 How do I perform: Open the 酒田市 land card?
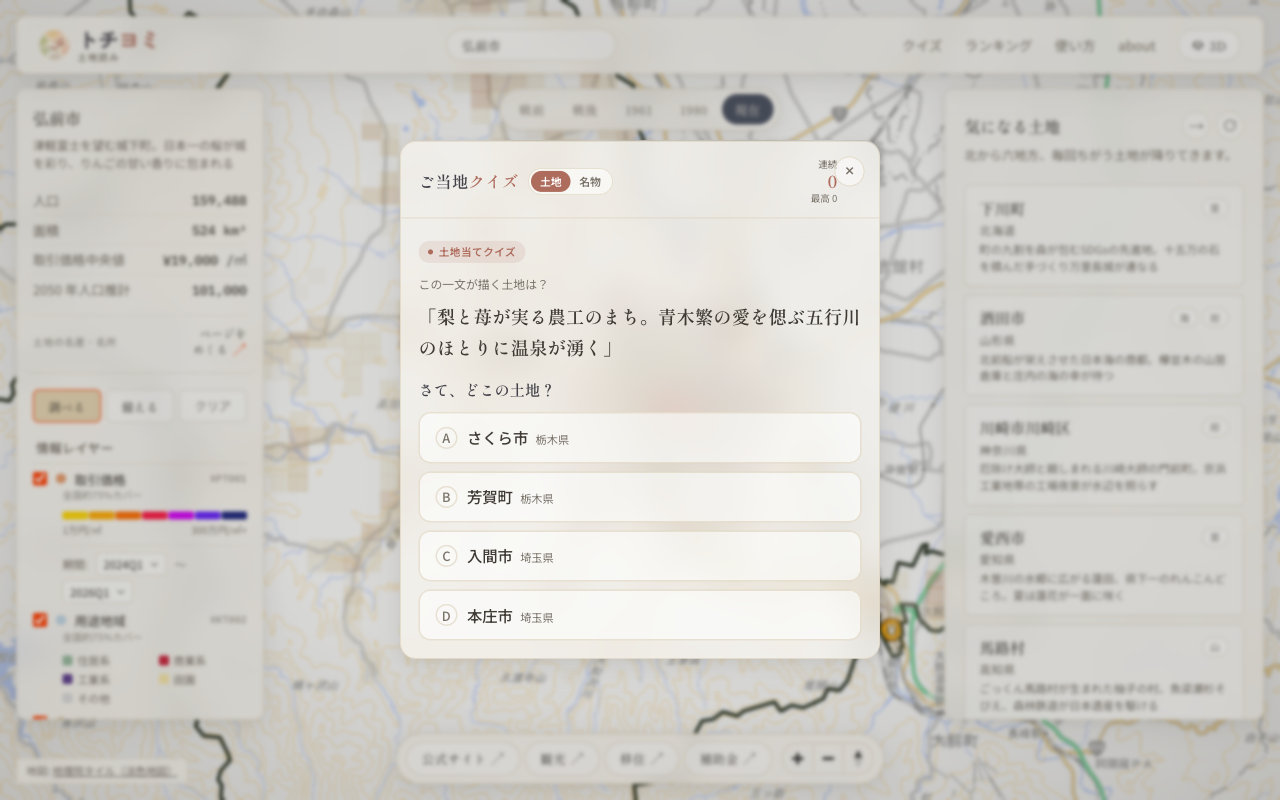click(1103, 345)
